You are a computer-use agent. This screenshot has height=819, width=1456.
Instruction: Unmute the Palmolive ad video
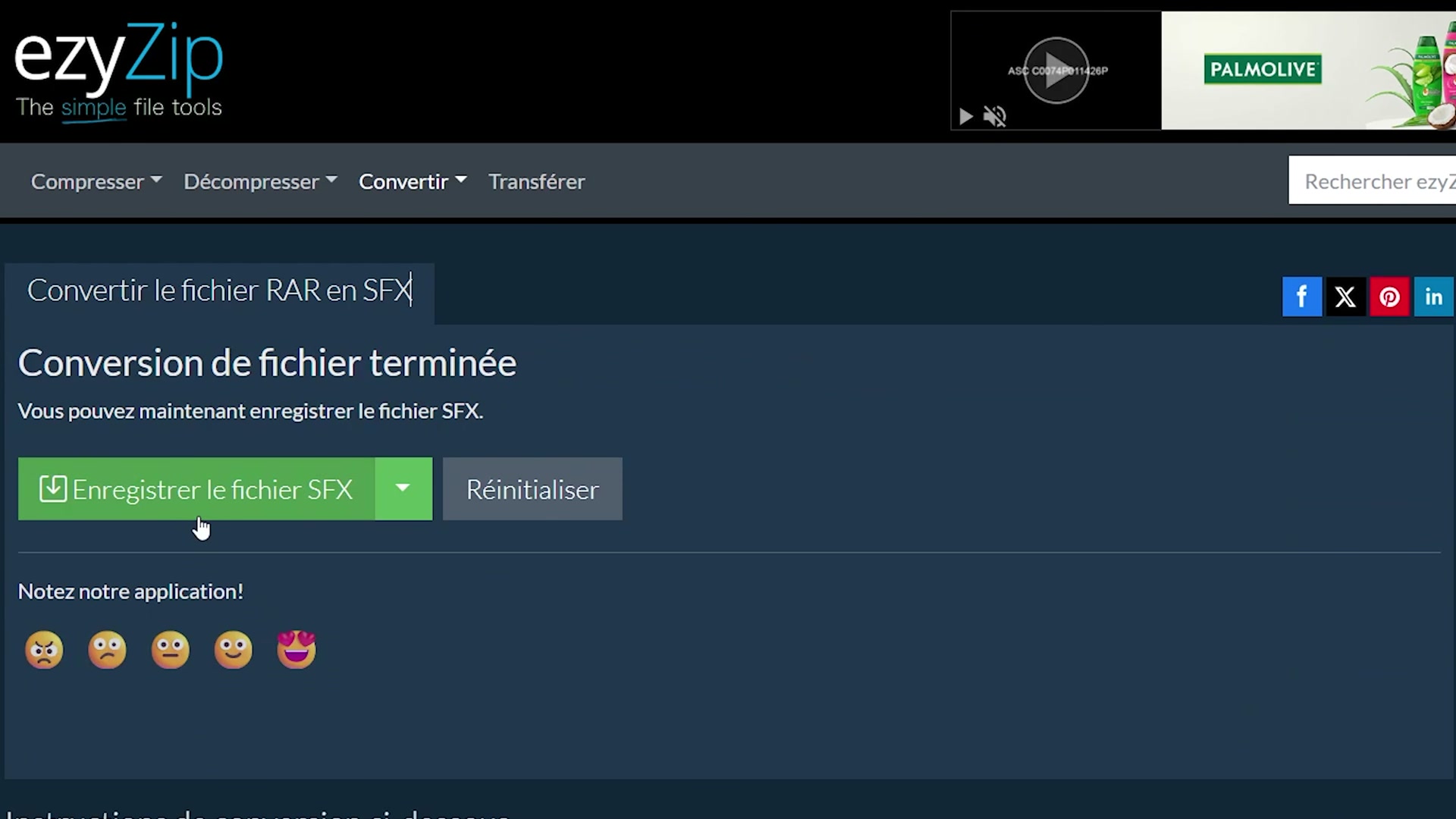[x=995, y=116]
